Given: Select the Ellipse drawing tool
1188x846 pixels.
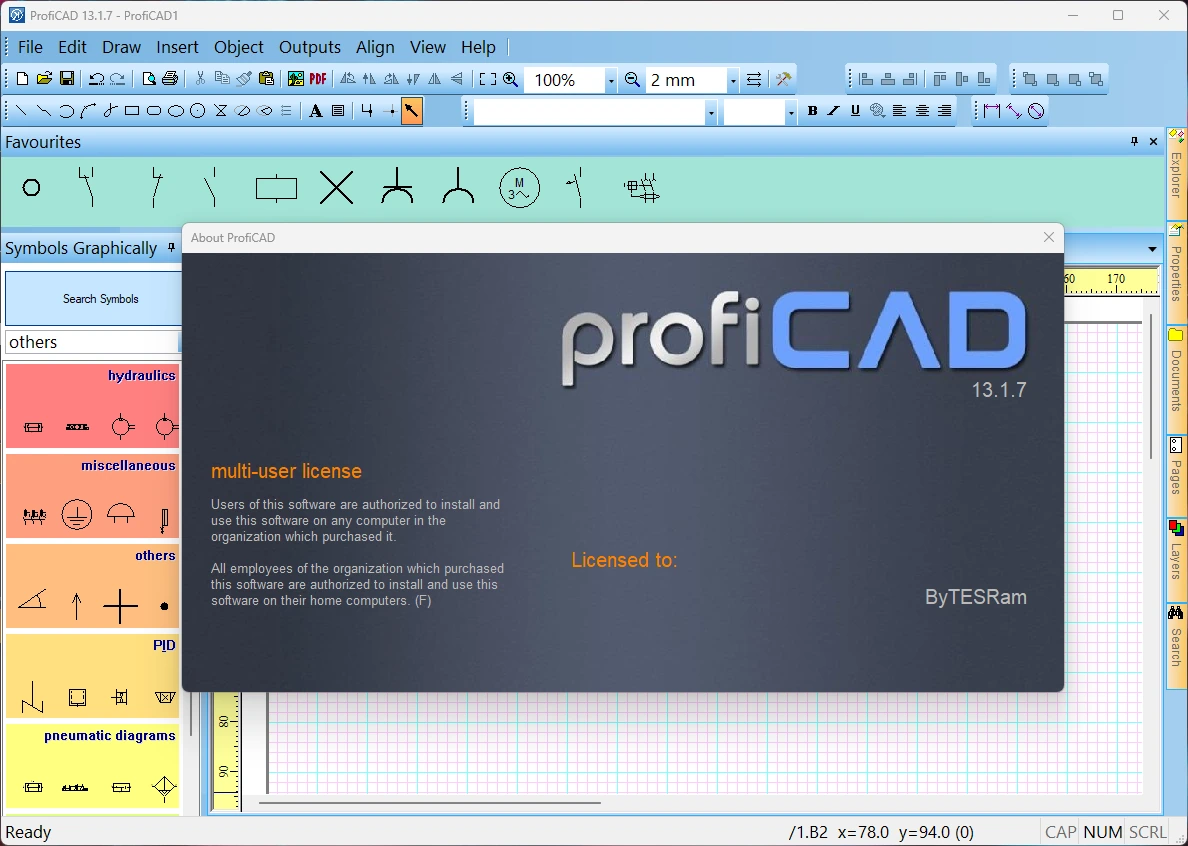Looking at the screenshot, I should 176,111.
